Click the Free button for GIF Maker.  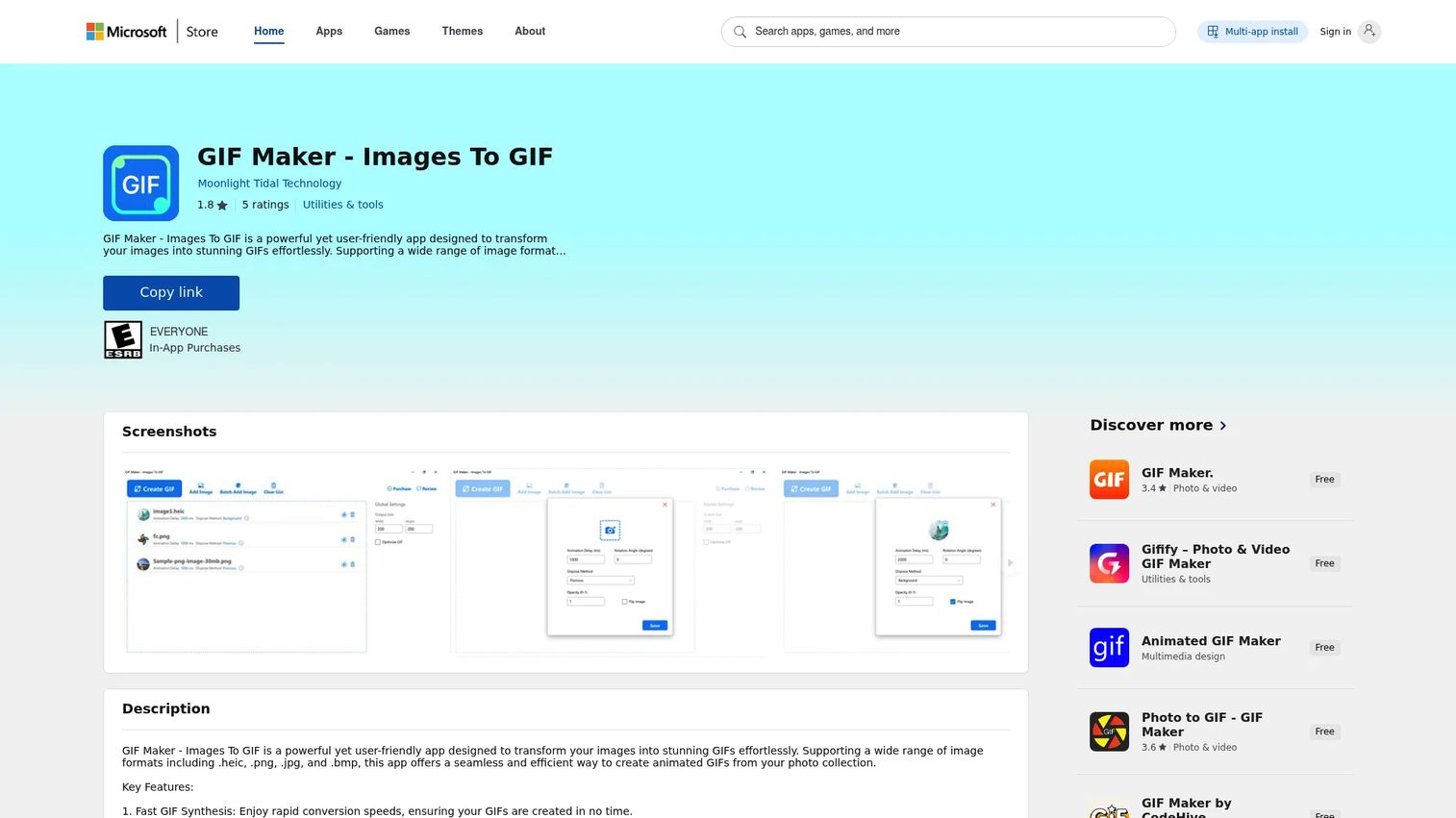tap(1324, 480)
